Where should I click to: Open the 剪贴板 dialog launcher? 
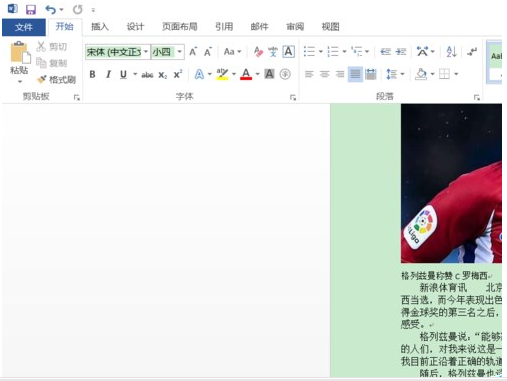click(x=77, y=97)
